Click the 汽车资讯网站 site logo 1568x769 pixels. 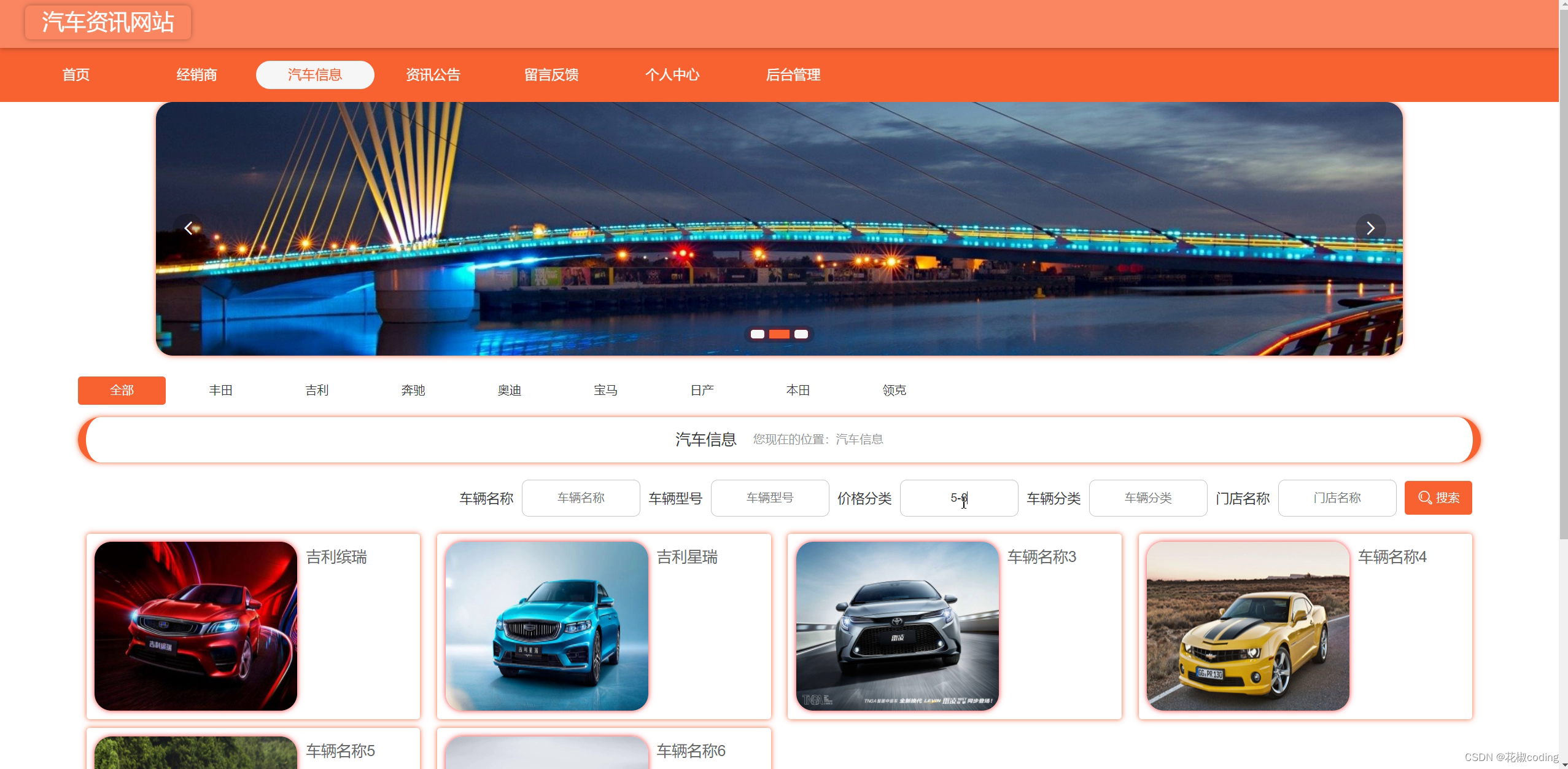pyautogui.click(x=108, y=22)
